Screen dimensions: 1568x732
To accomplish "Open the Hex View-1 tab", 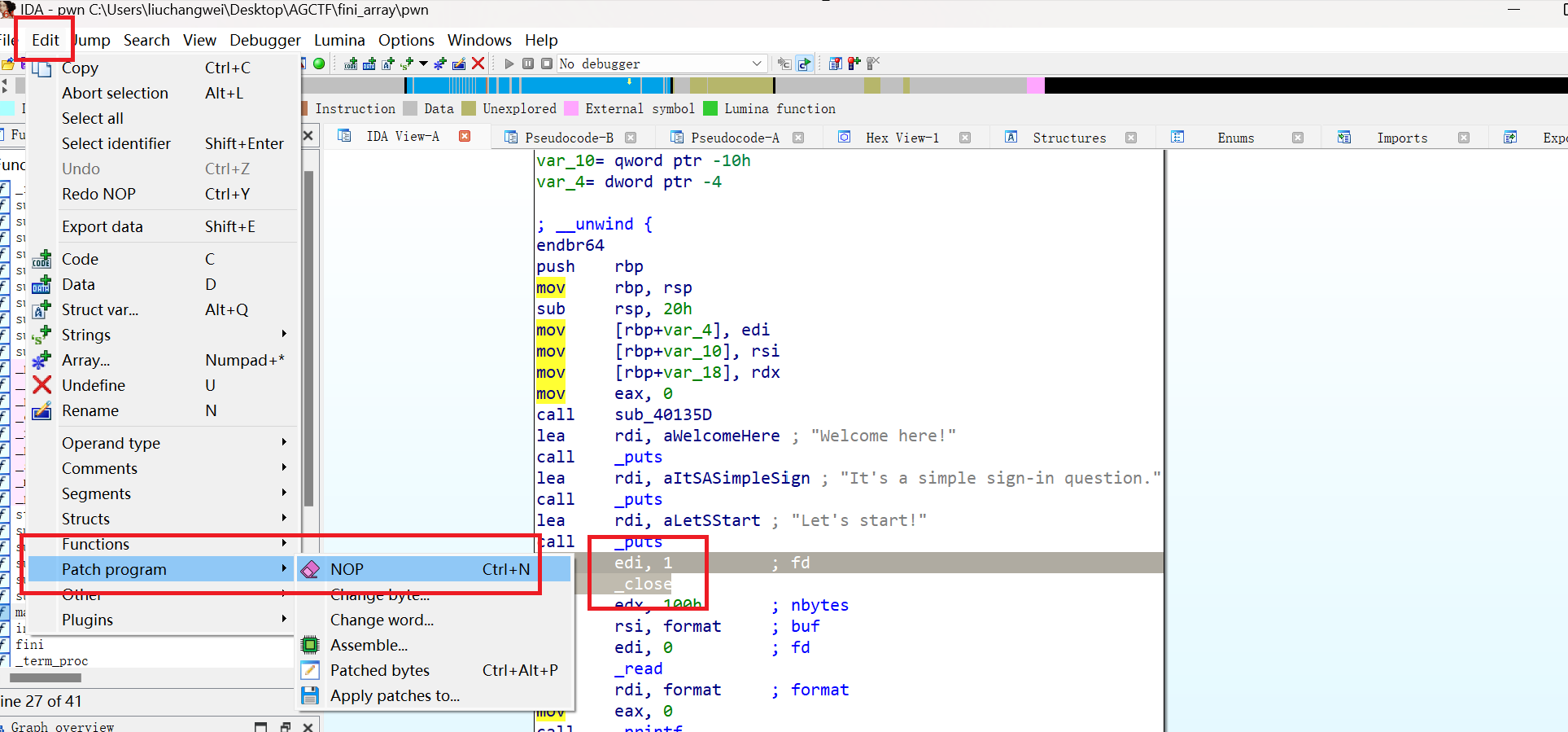I will [x=902, y=138].
